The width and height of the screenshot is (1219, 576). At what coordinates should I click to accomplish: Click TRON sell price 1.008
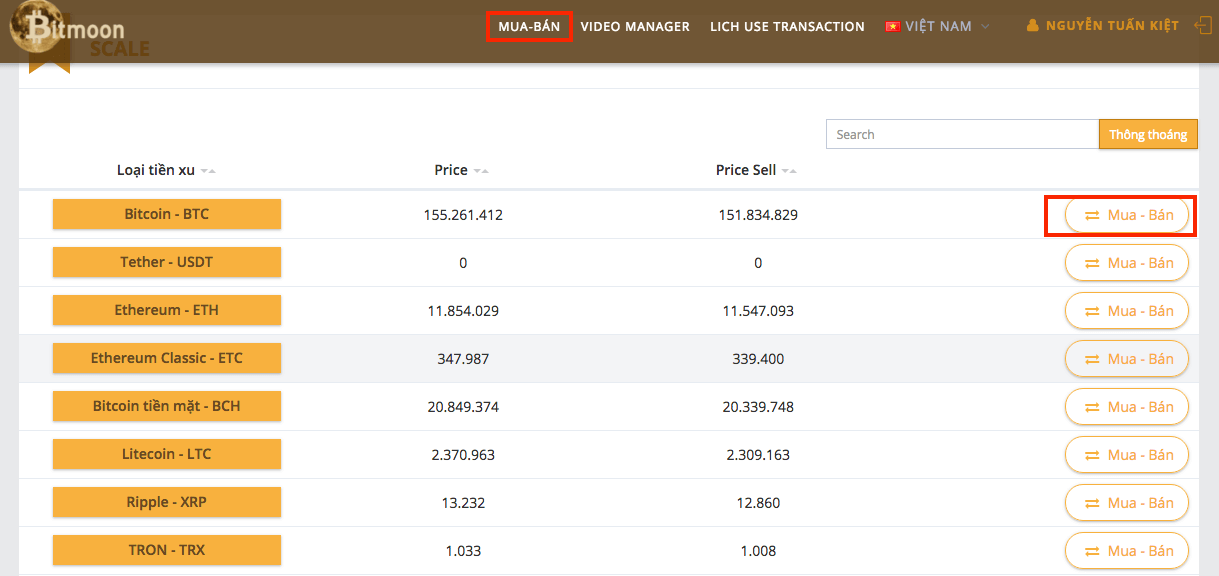click(758, 551)
